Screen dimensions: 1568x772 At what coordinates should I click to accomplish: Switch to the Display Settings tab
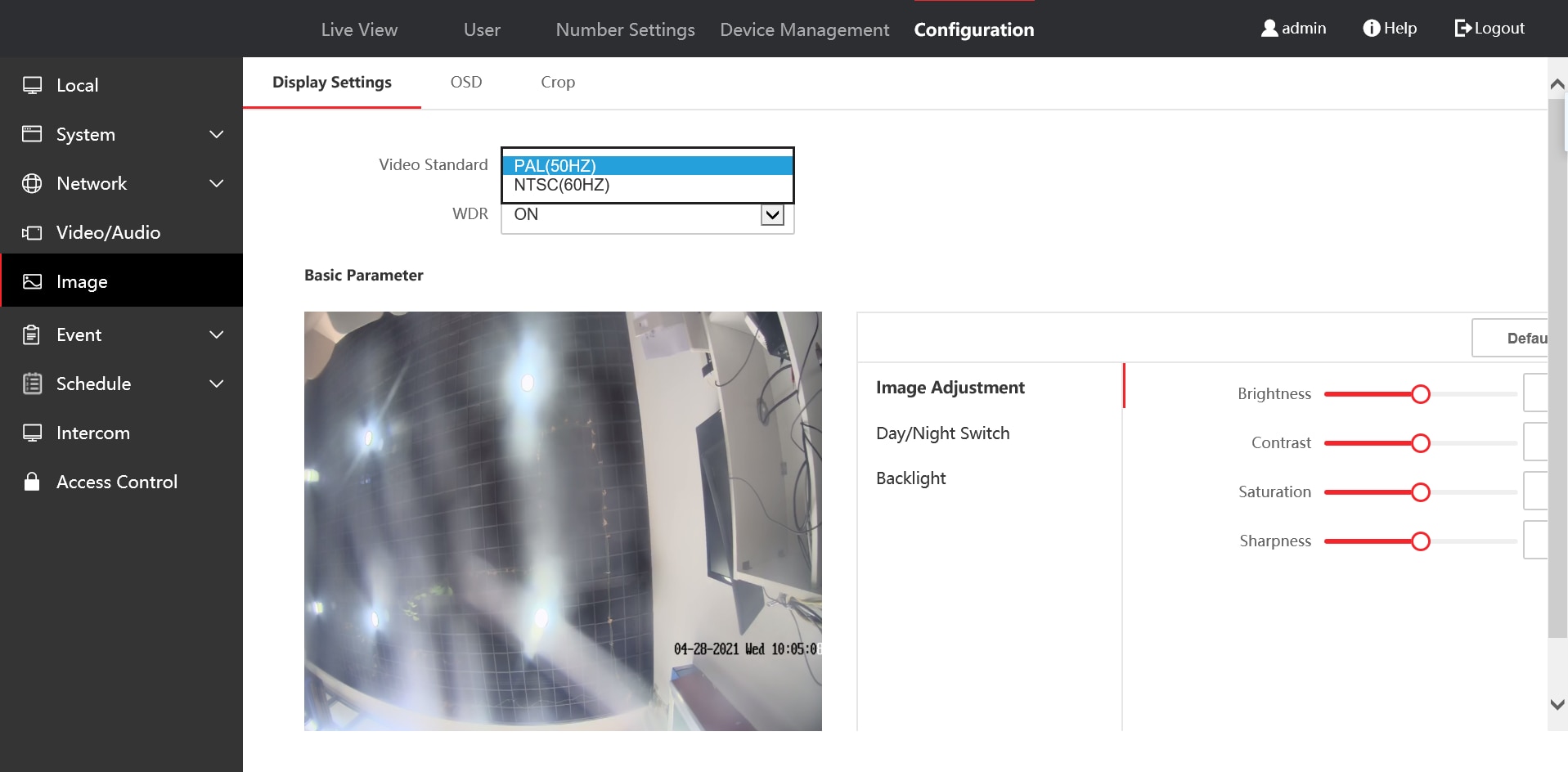click(332, 82)
